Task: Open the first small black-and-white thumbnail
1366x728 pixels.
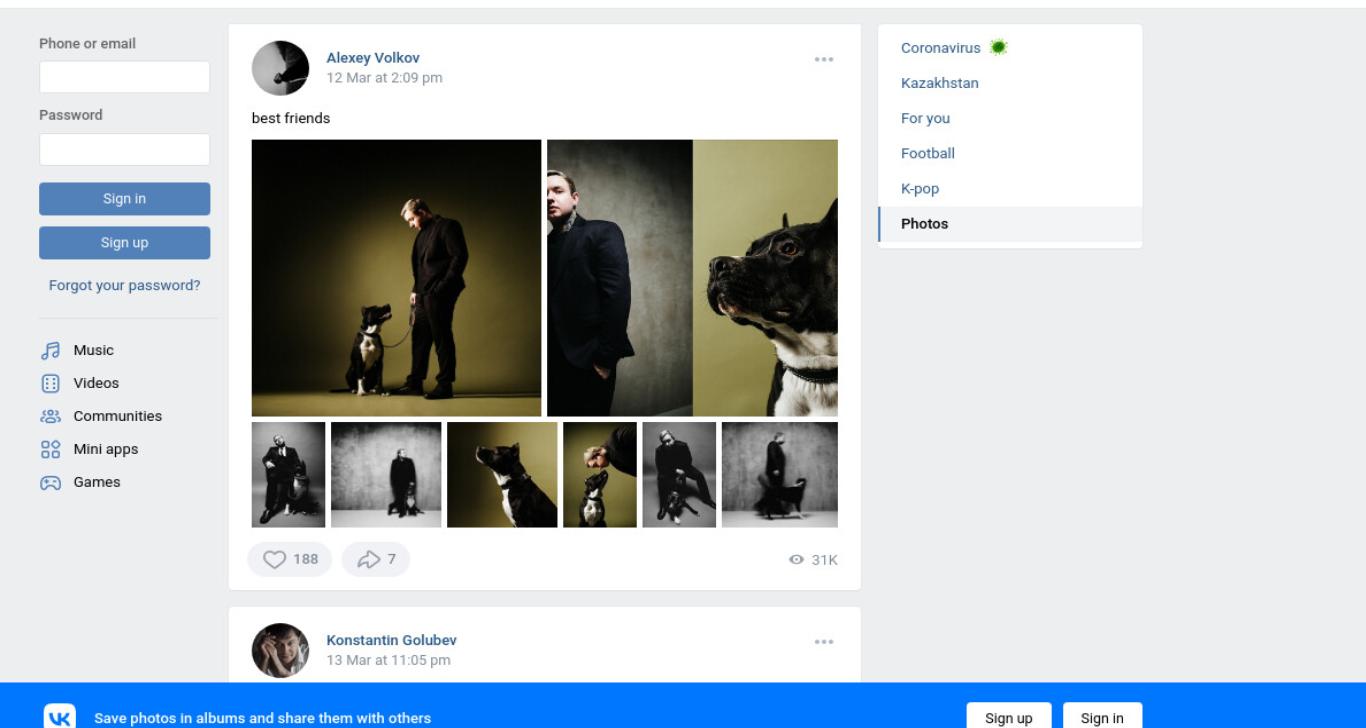Action: point(288,475)
